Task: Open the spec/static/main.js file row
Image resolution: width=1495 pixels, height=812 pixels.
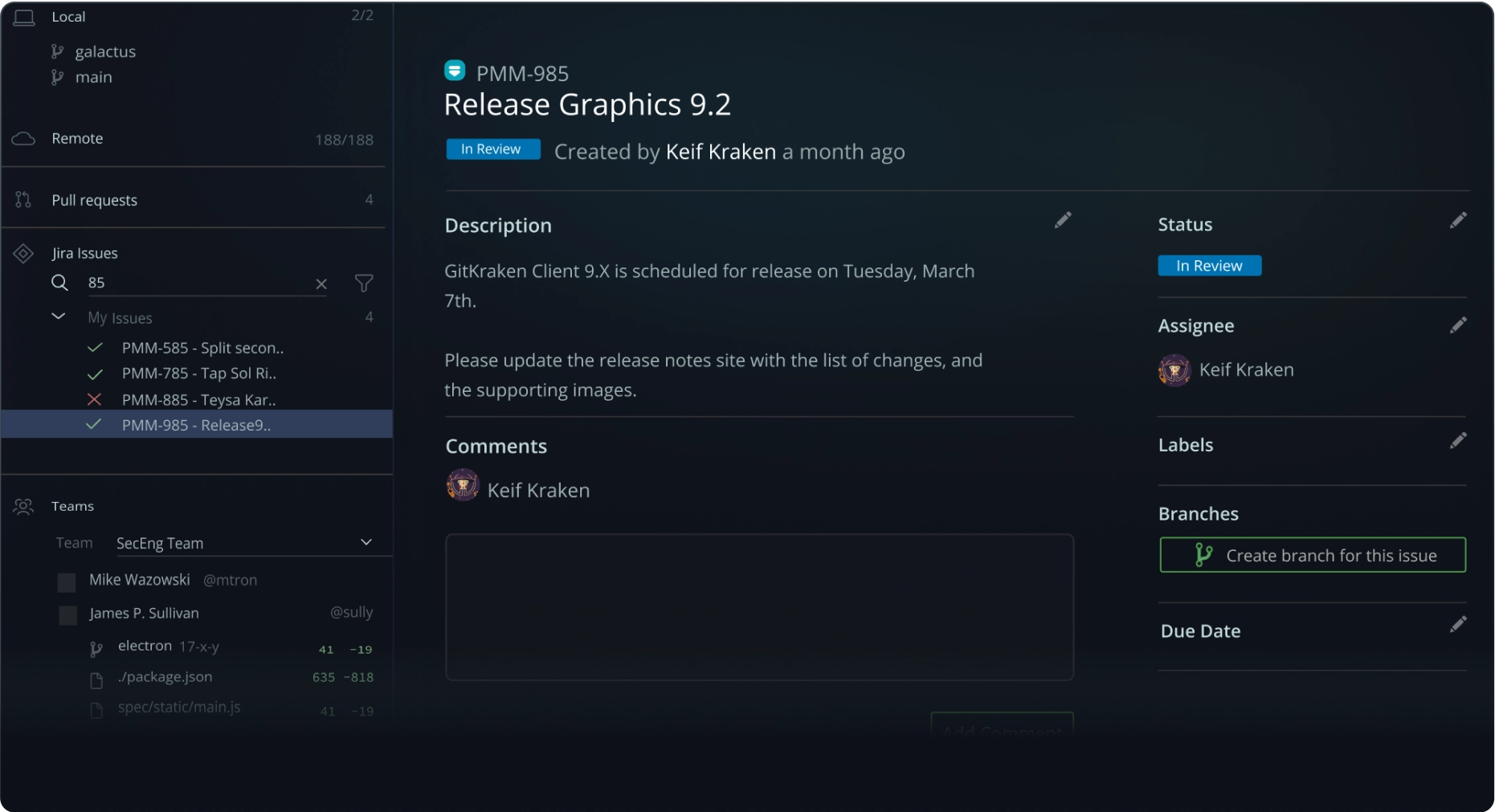Action: [x=231, y=708]
